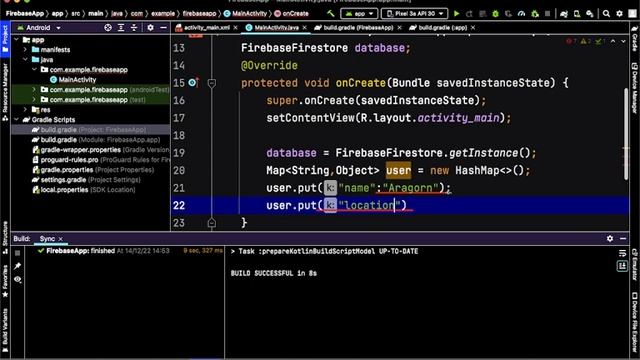Close the build.gradle (app) tab
The height and width of the screenshot is (360, 640).
[x=473, y=28]
